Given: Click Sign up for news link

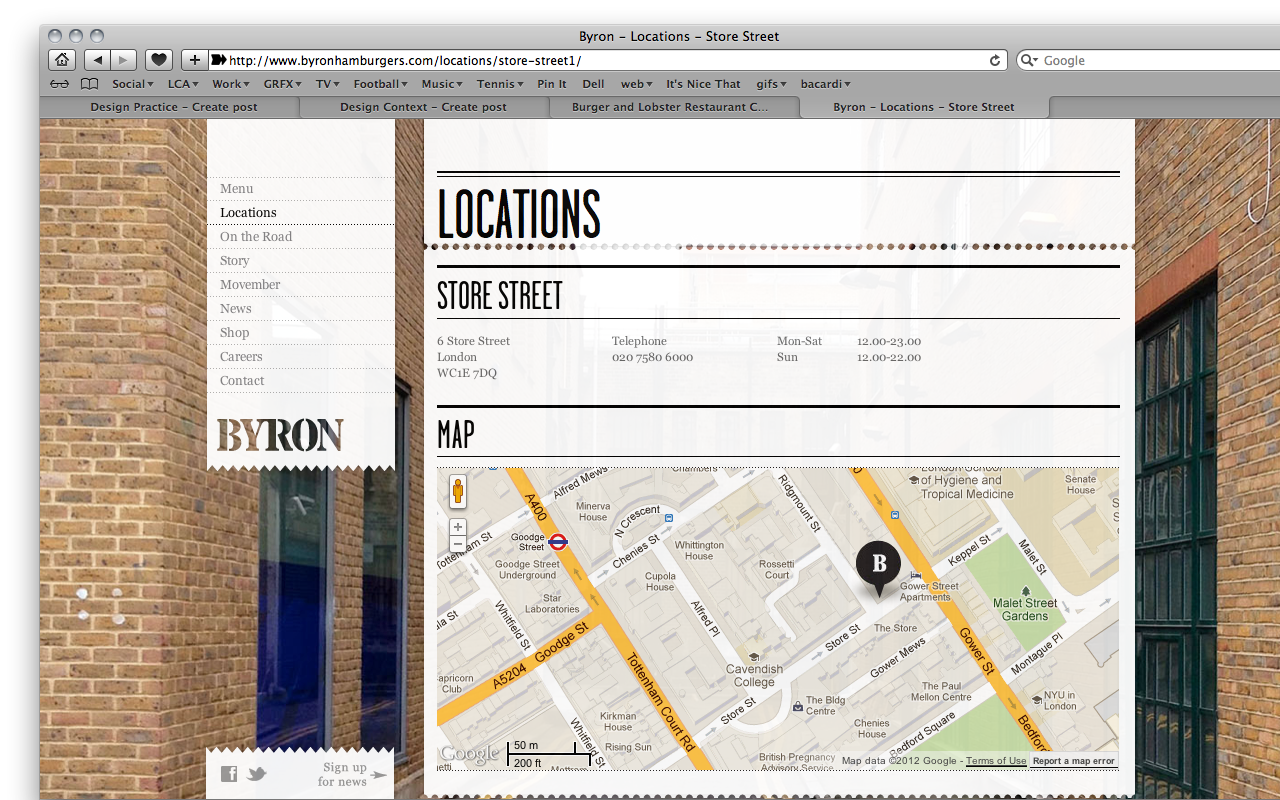Looking at the screenshot, I should pos(351,774).
